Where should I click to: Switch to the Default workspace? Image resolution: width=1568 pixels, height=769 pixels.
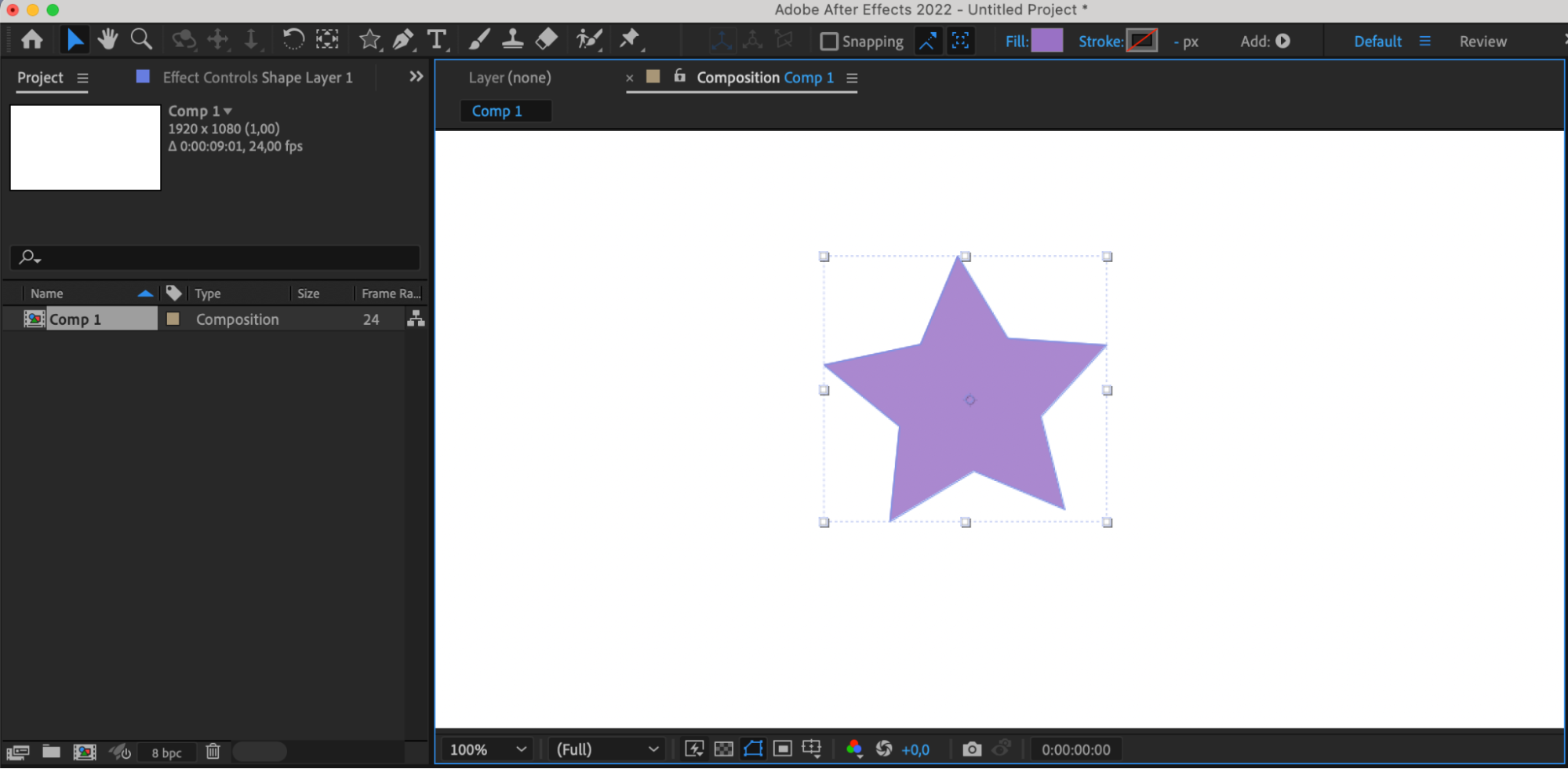click(x=1377, y=42)
